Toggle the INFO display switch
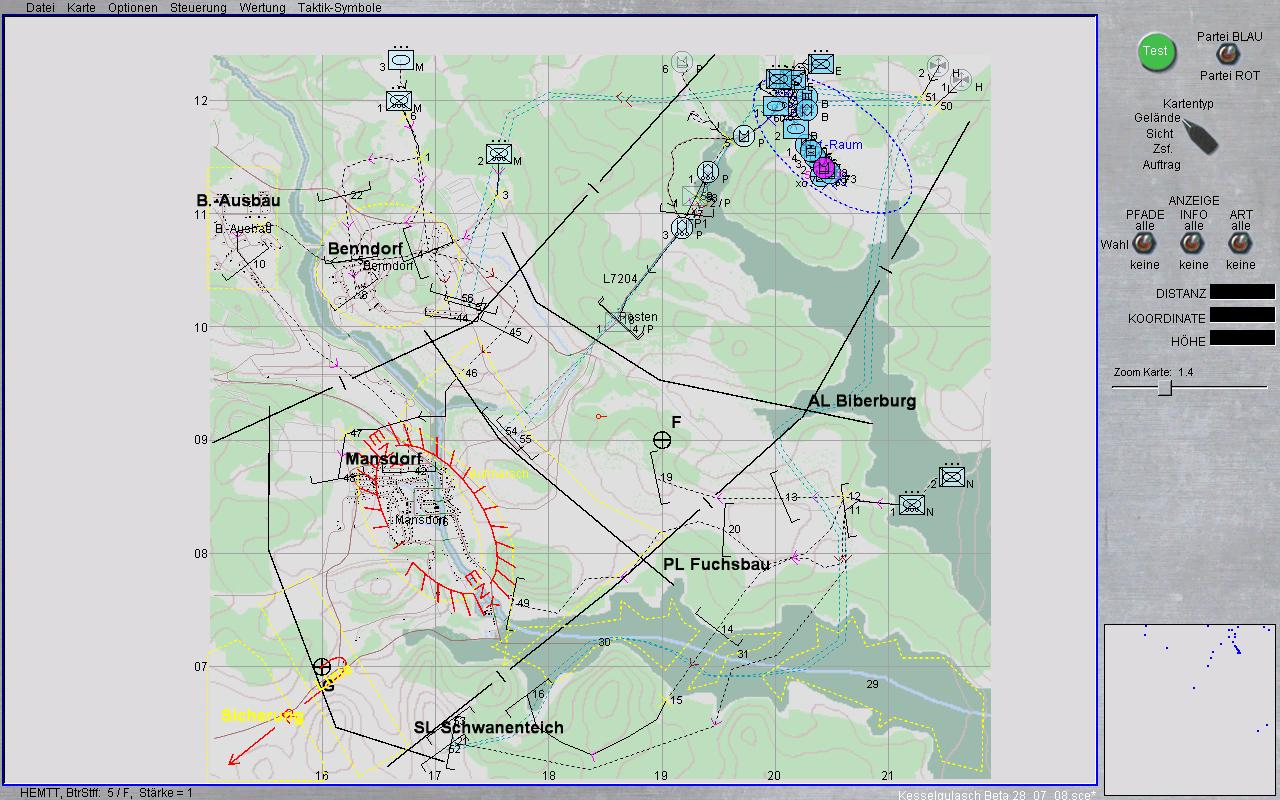This screenshot has width=1280, height=800. pos(1192,244)
